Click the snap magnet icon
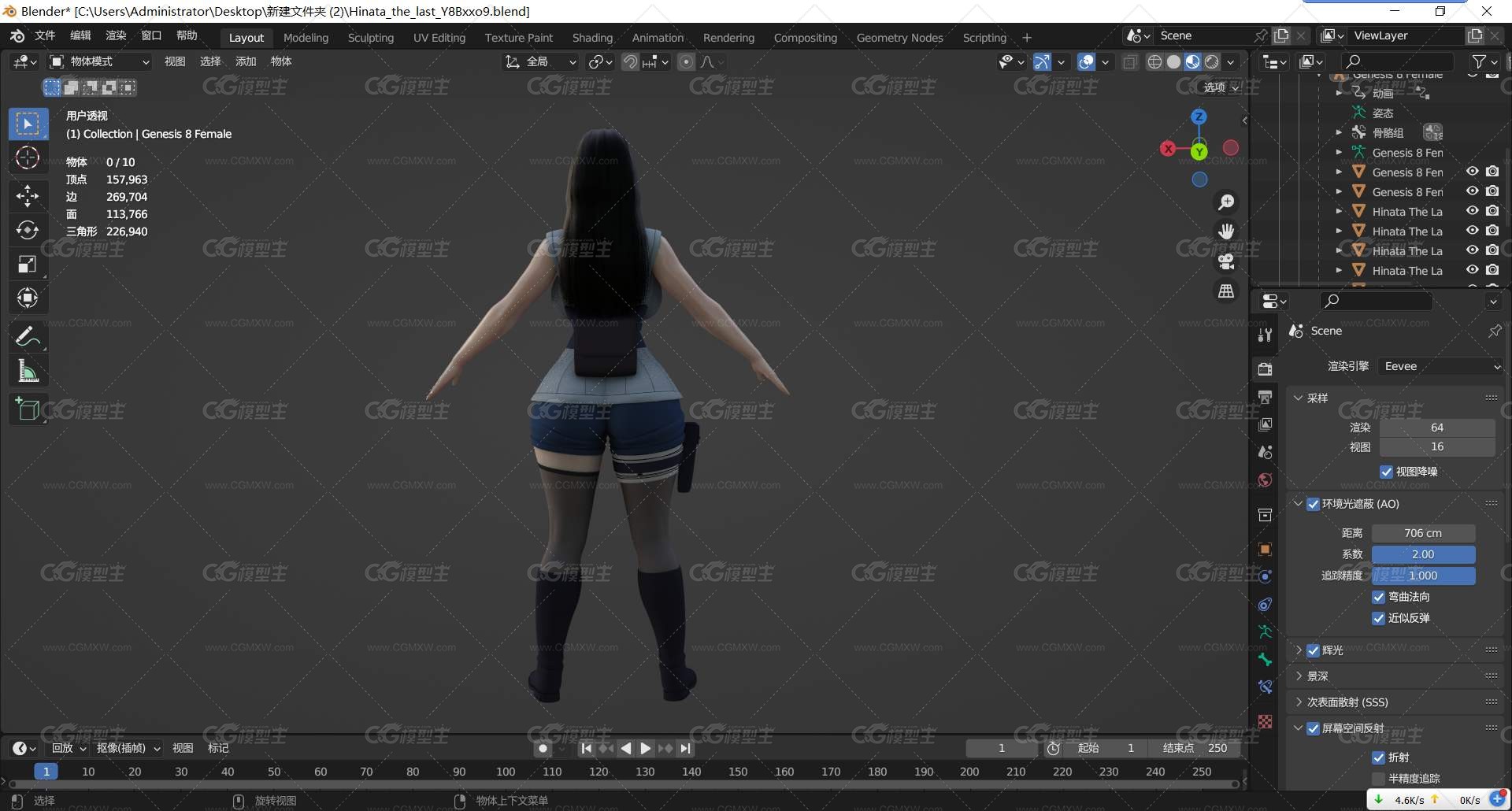Viewport: 1512px width, 811px height. 630,61
